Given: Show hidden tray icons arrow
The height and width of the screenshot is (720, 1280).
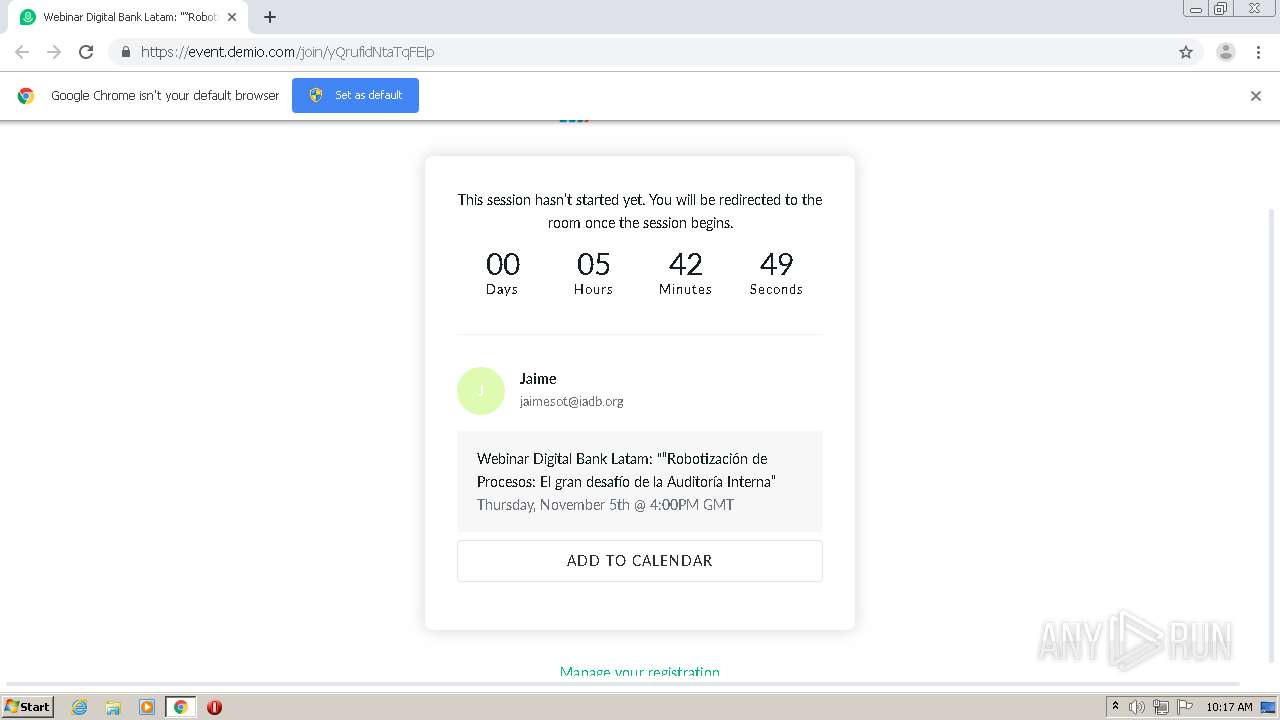Looking at the screenshot, I should [1115, 707].
